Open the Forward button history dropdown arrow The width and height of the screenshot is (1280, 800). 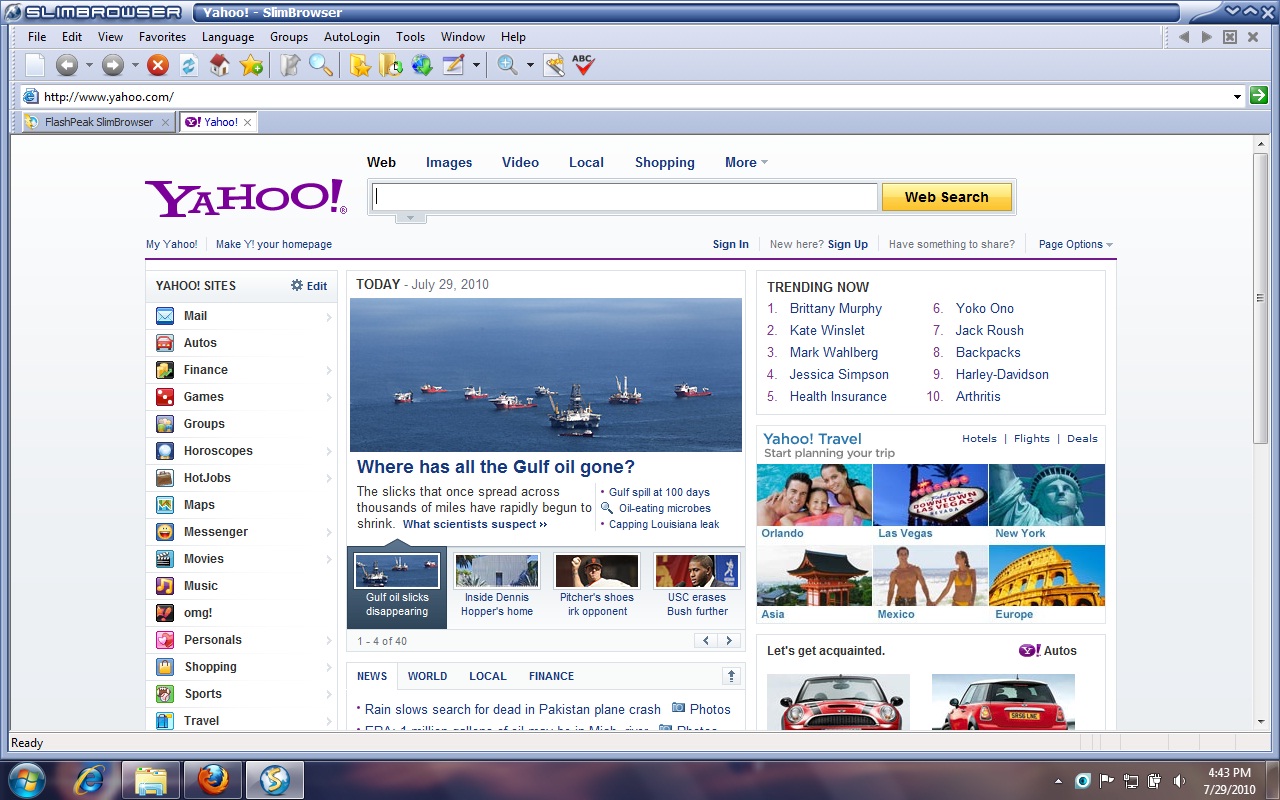pos(134,66)
